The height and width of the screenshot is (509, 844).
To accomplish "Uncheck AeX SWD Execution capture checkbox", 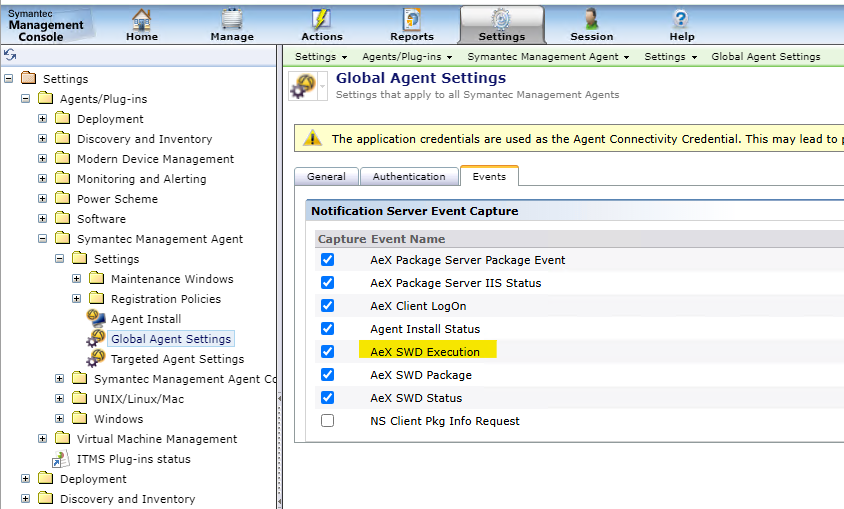I will [x=327, y=352].
